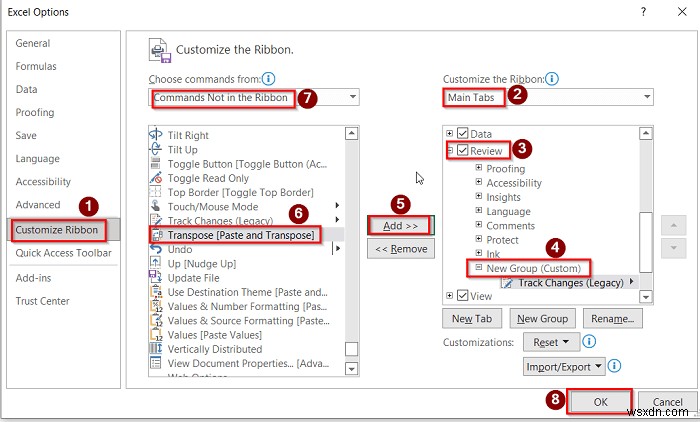The image size is (700, 422).
Task: Click the Tilt Up command icon
Action: [x=156, y=149]
